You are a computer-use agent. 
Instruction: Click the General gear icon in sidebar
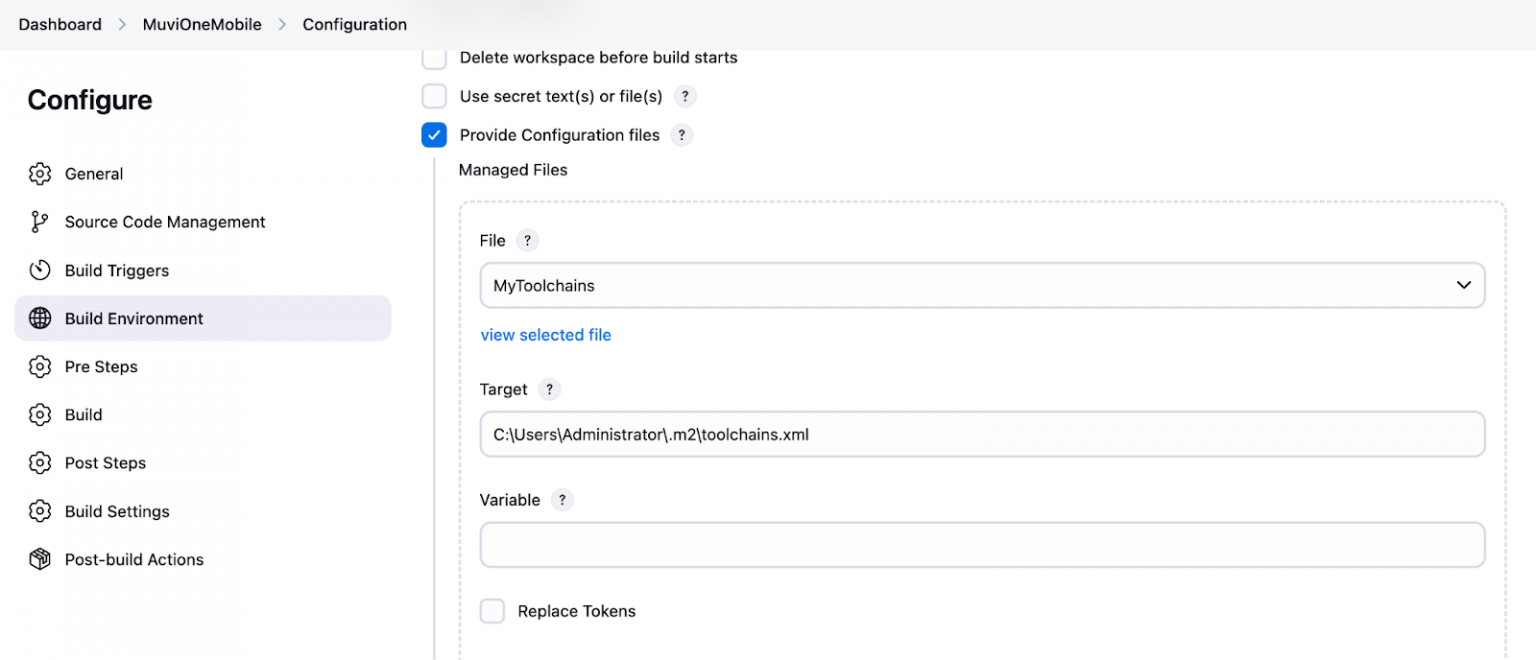40,173
